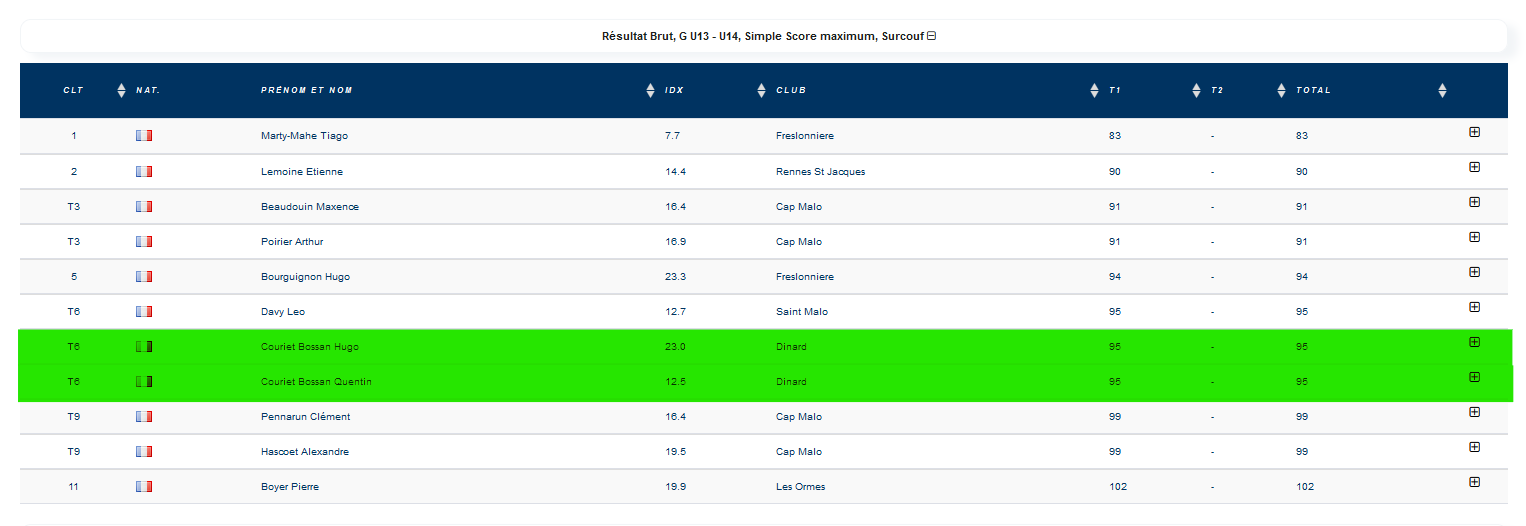This screenshot has width=1526, height=526.
Task: Click the Les Ormes club cell
Action: [801, 487]
